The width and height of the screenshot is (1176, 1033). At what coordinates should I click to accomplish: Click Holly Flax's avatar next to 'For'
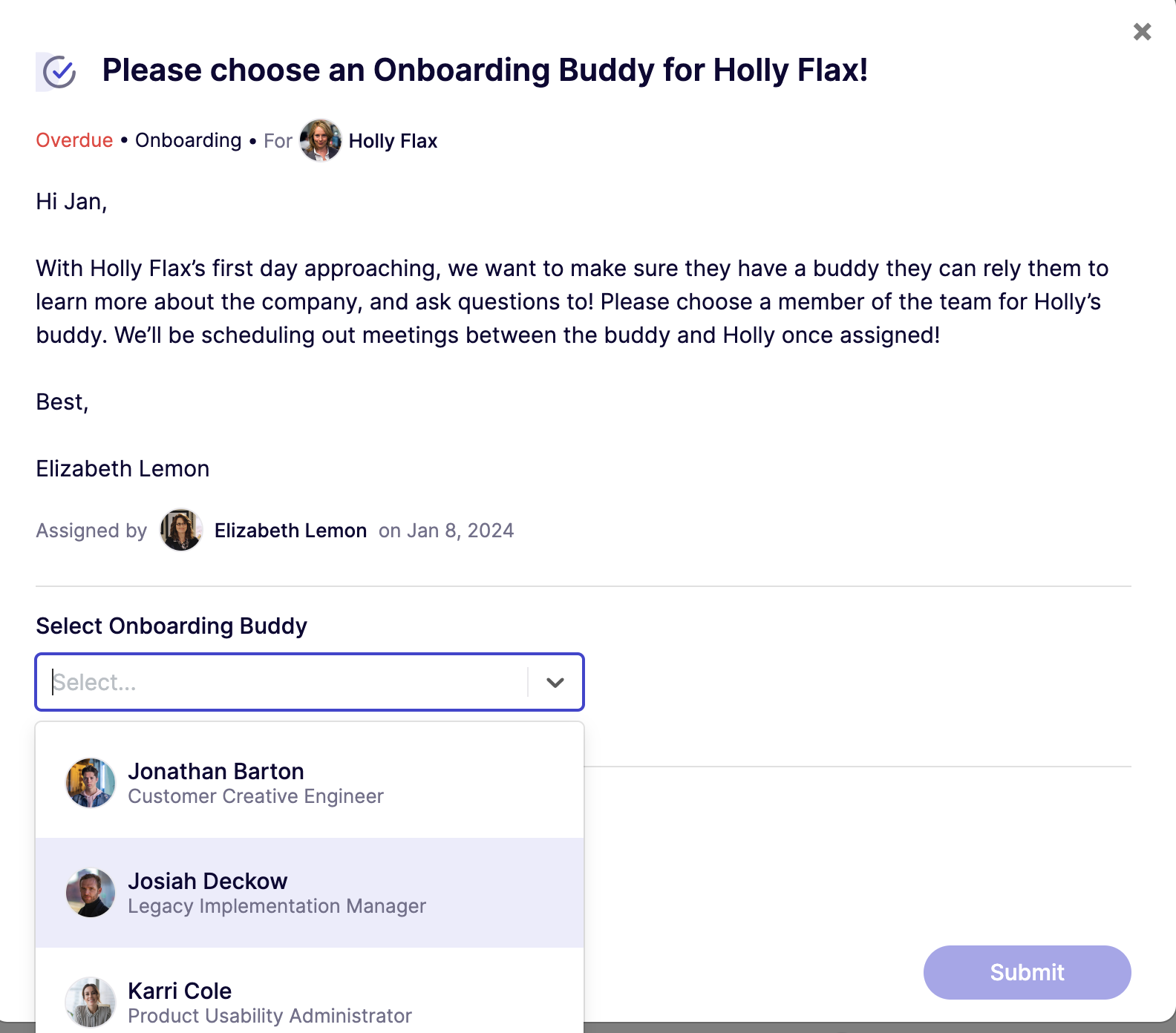coord(319,140)
